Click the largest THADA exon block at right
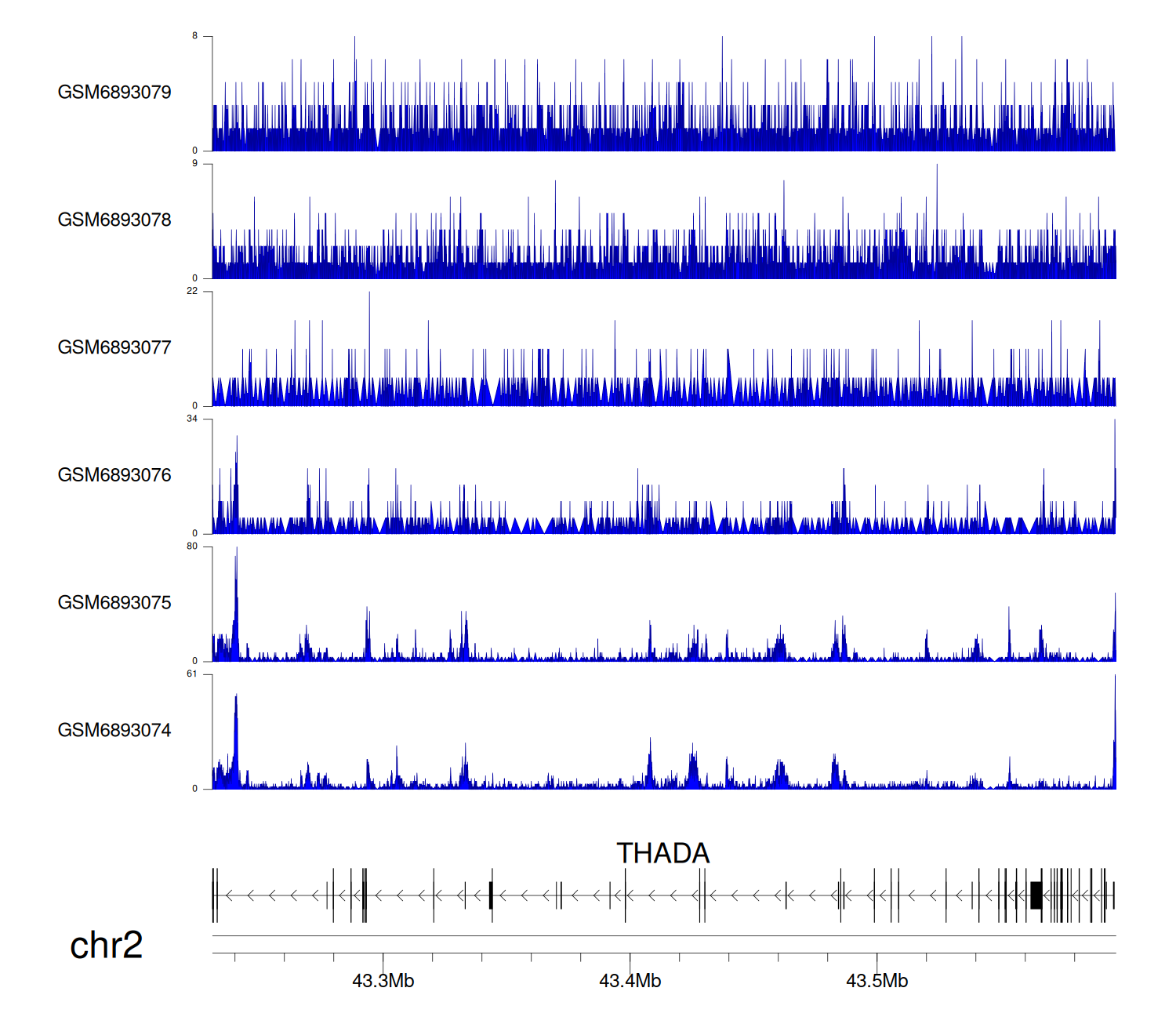This screenshot has width=1176, height=1035. (1036, 895)
